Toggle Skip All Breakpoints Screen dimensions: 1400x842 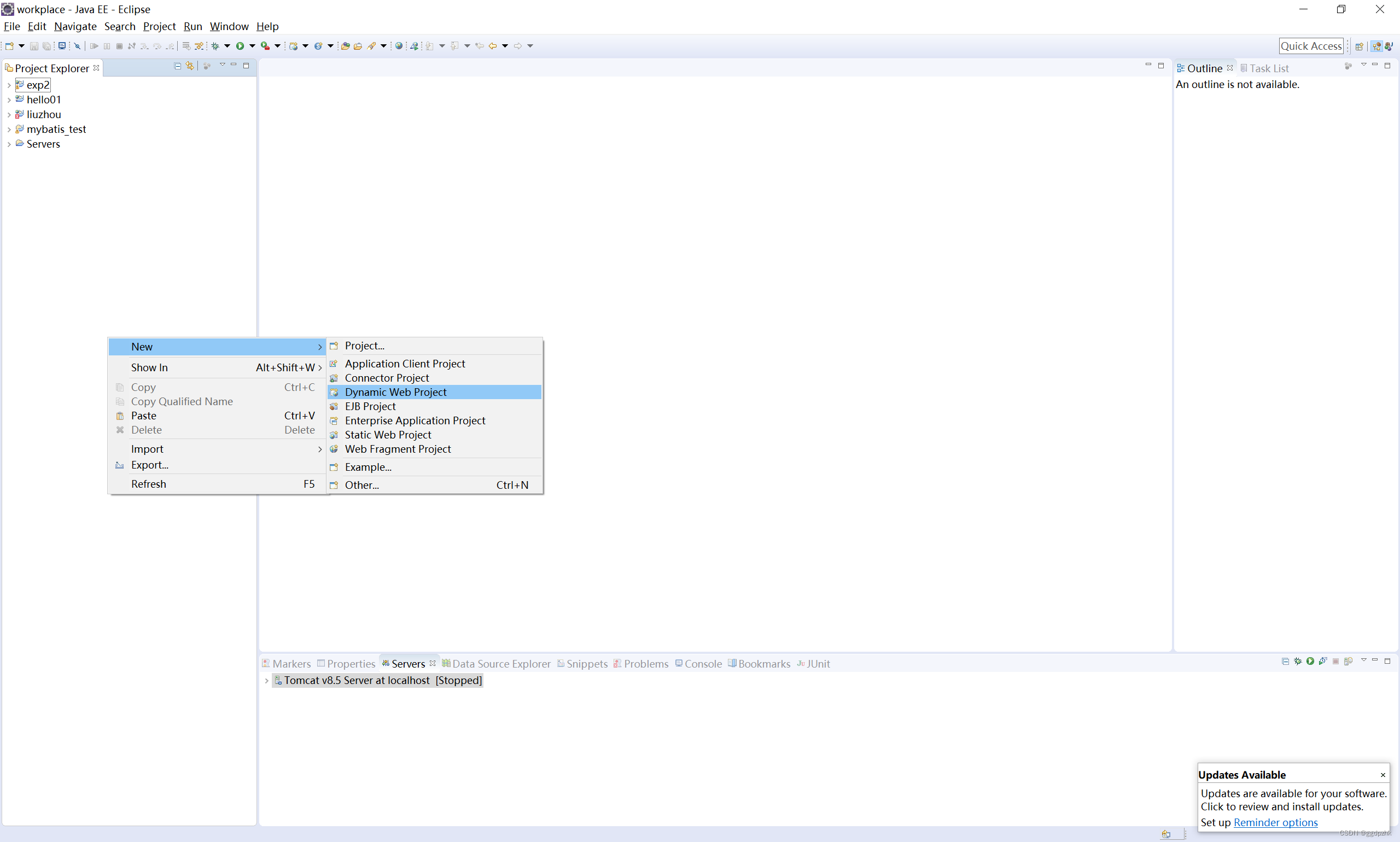[77, 46]
